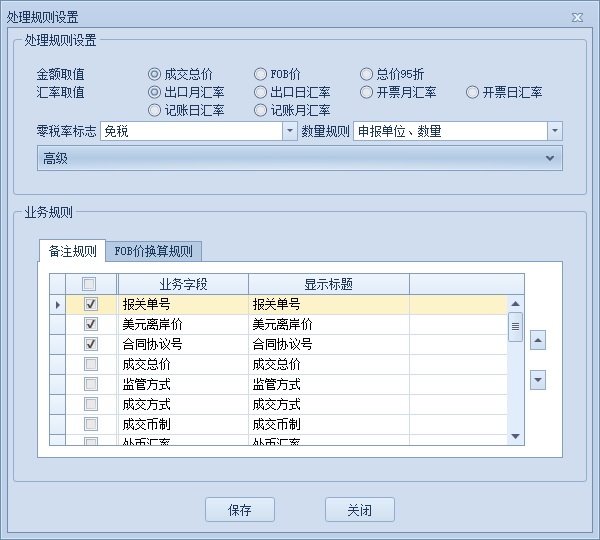600x540 pixels.
Task: Open the 数量规则 dropdown list
Action: [x=554, y=131]
